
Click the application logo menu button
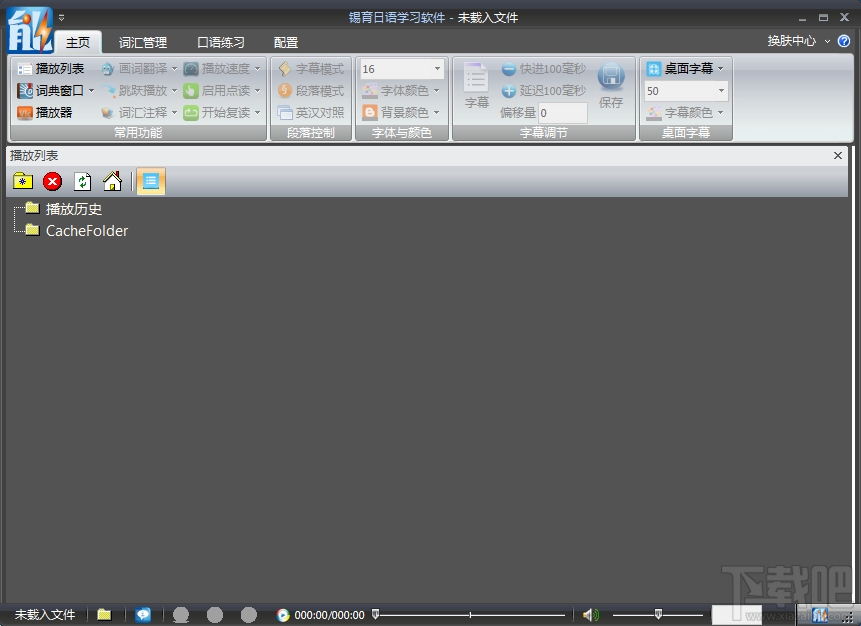(30, 30)
